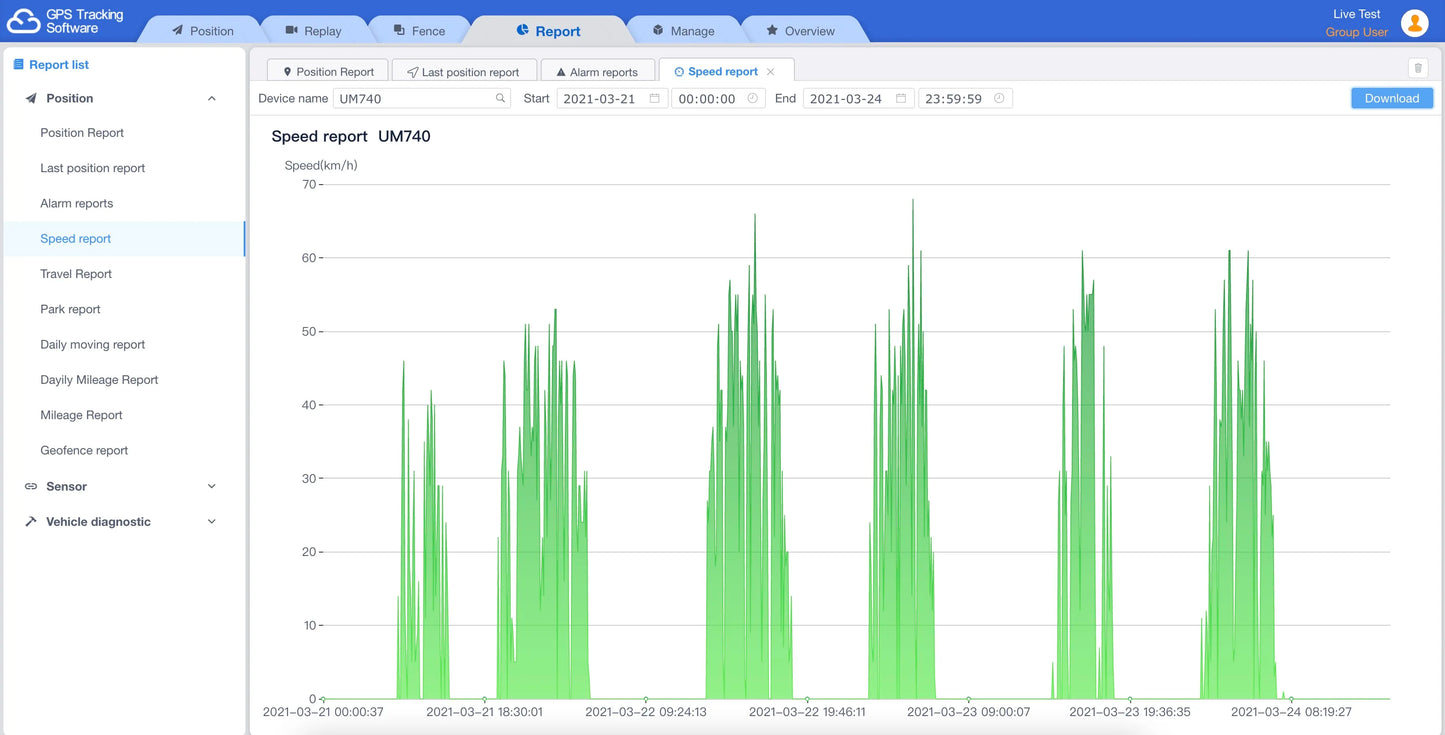Select the Mileage Report sidebar entry
Screen dimensions: 1445x735
coord(80,414)
